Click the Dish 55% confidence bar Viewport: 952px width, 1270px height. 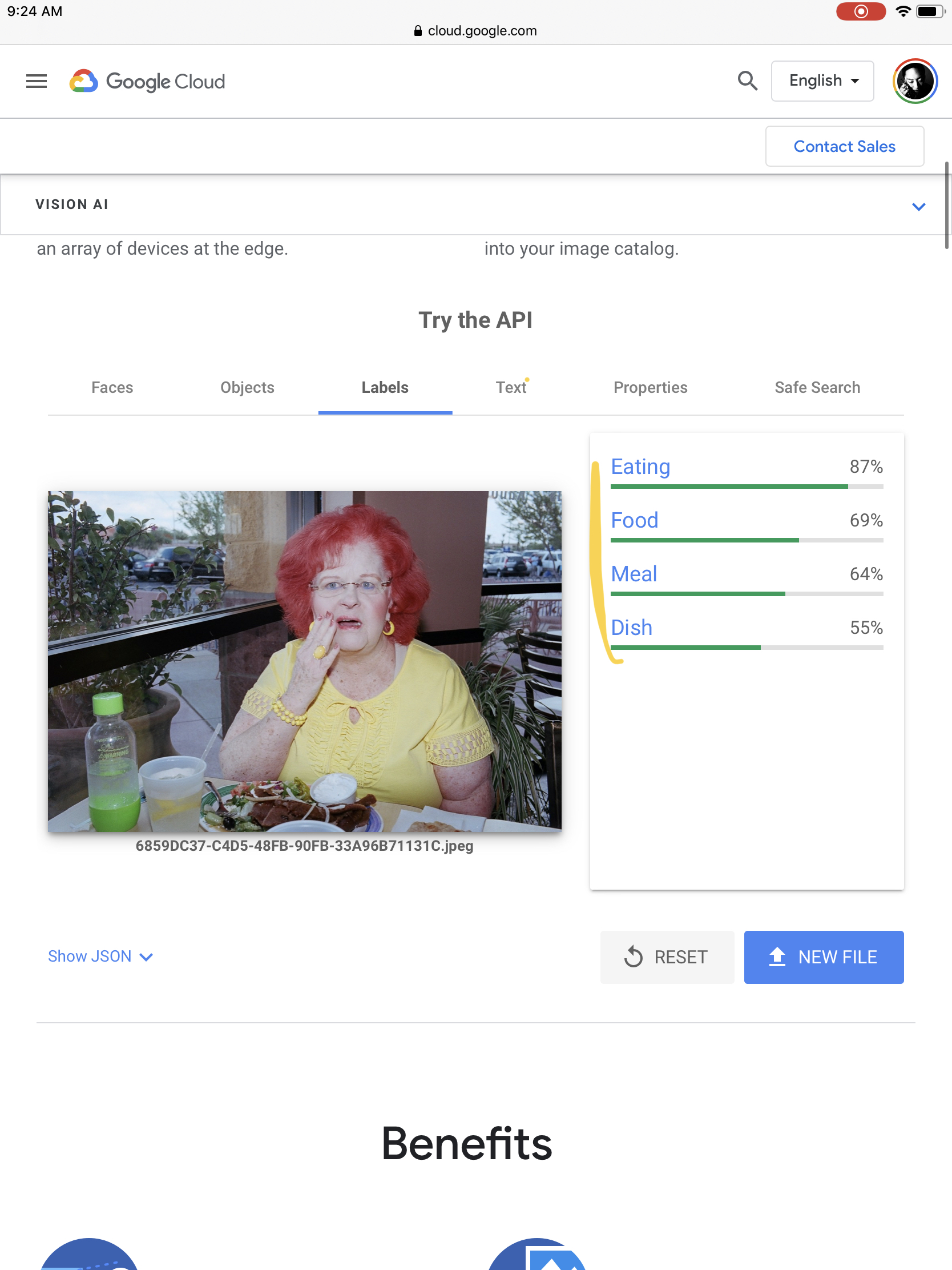pyautogui.click(x=747, y=648)
